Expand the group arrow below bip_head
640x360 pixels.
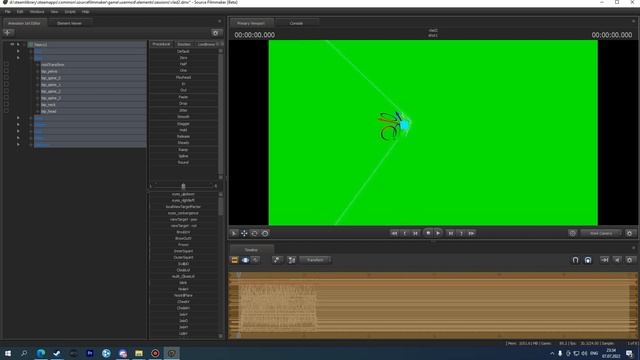(x=18, y=118)
